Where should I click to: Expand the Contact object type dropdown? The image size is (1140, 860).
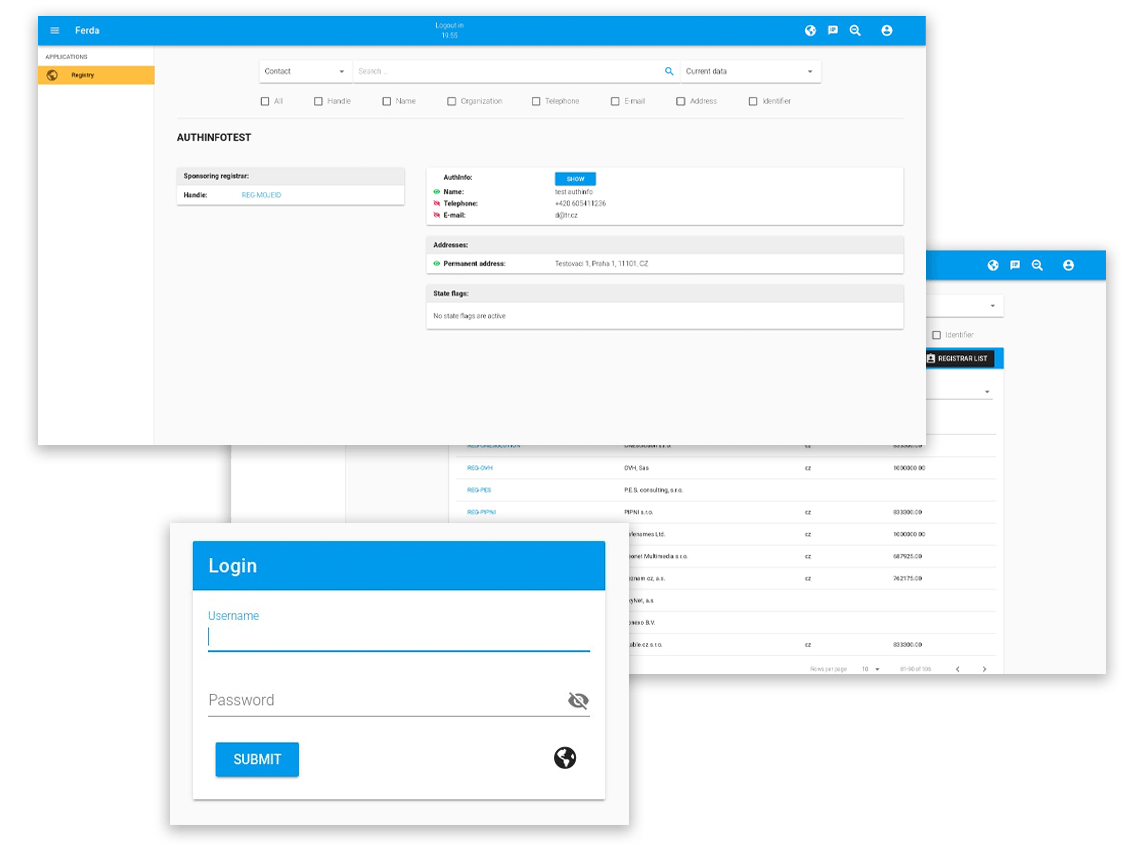305,72
